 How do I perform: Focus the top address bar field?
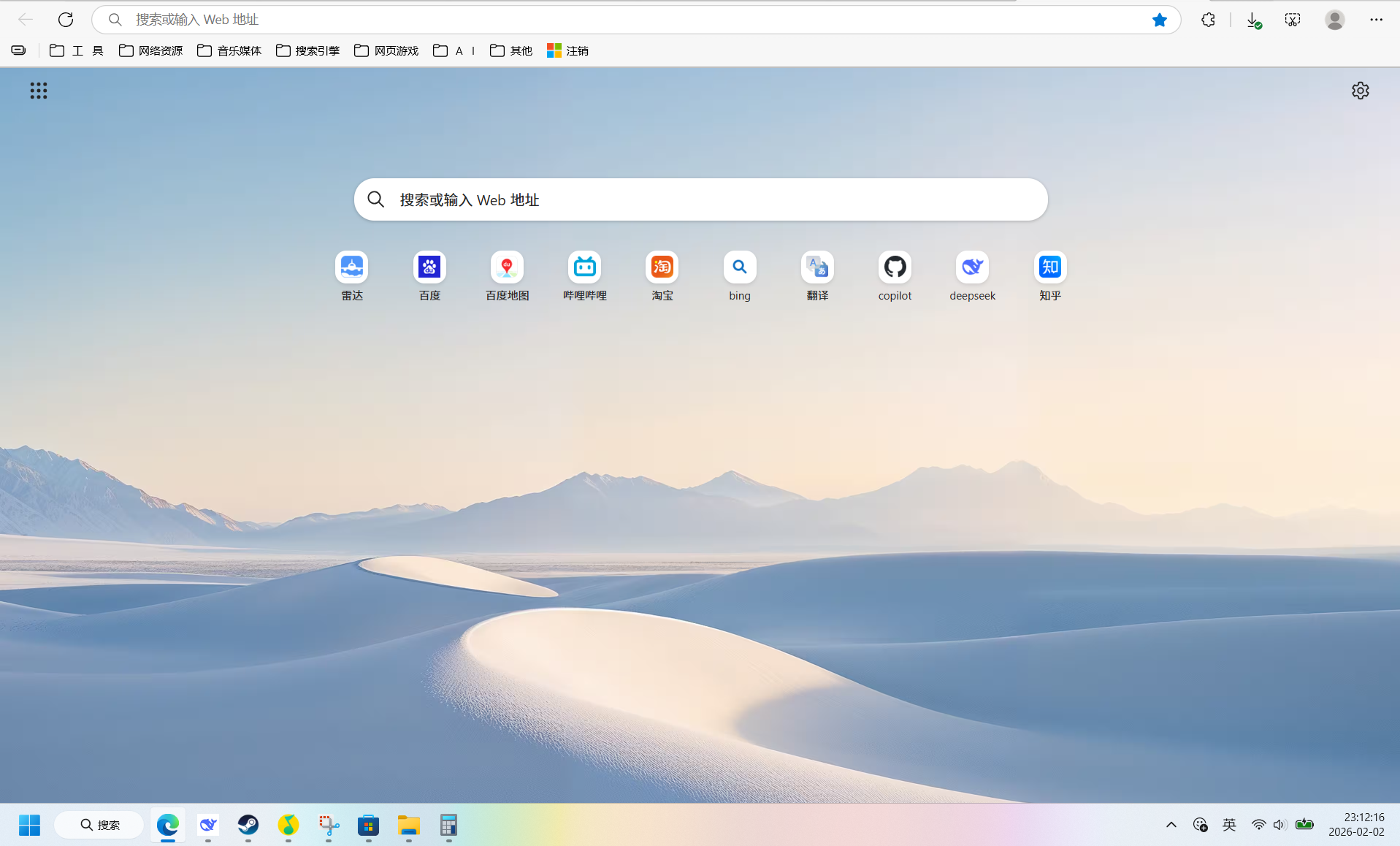[x=635, y=20]
